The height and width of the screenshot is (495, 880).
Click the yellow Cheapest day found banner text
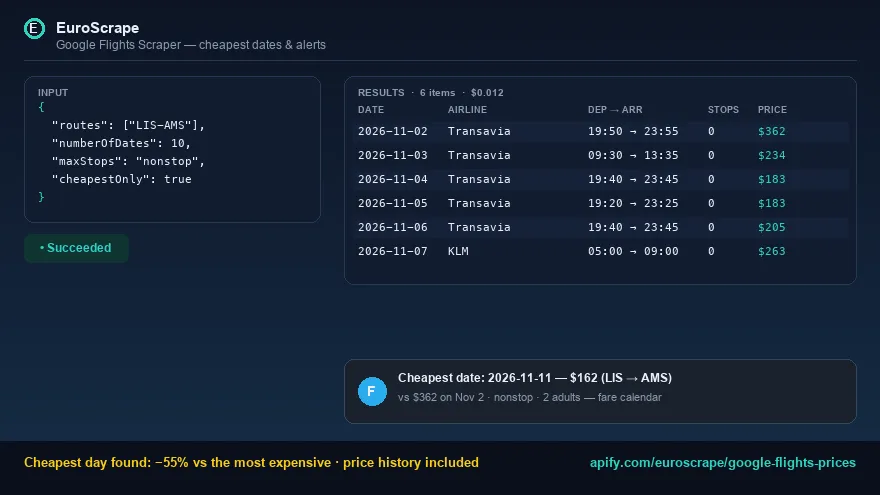[251, 463]
